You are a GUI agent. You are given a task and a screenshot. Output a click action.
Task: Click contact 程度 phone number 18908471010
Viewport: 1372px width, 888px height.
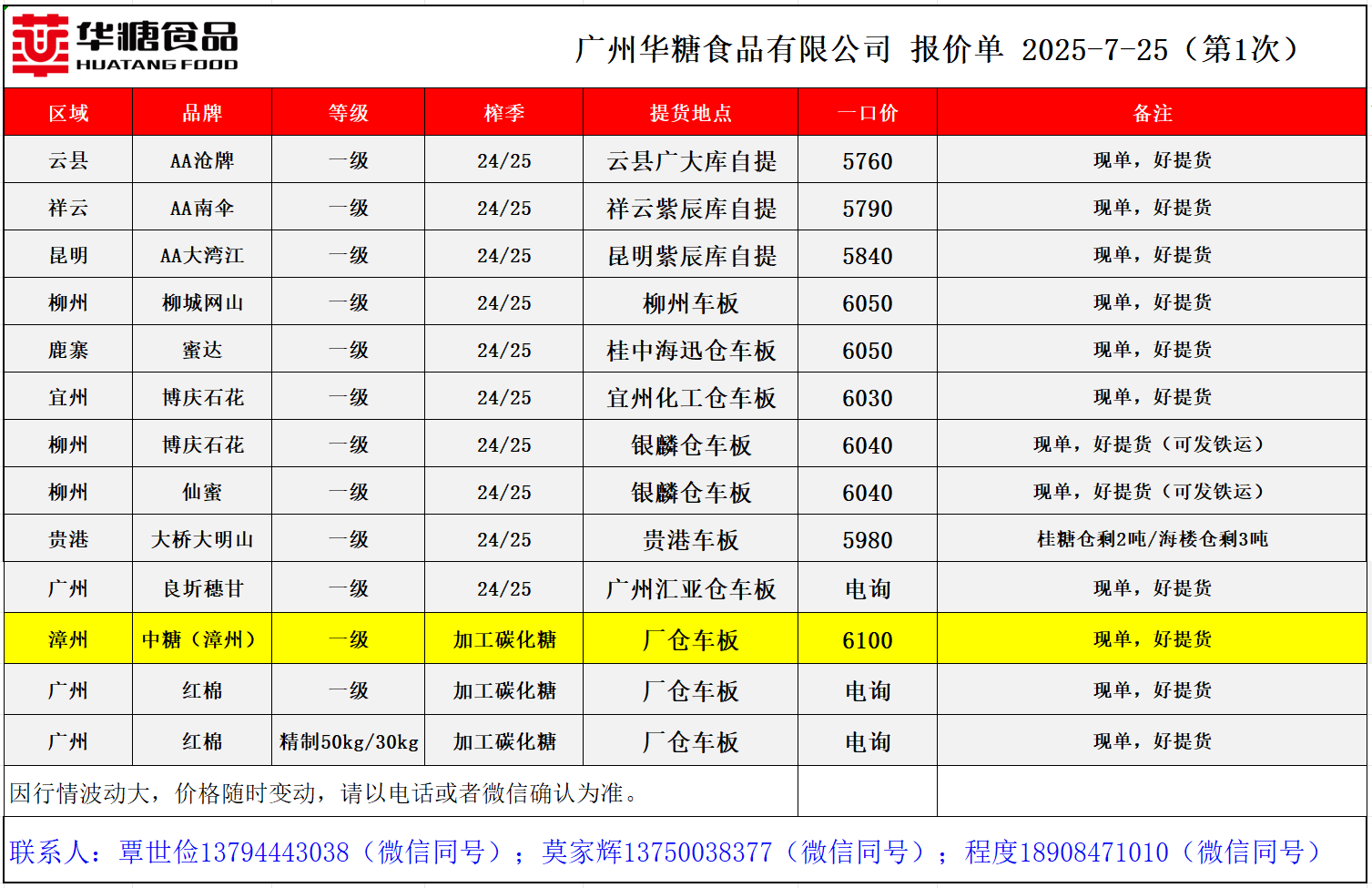[x=1093, y=852]
